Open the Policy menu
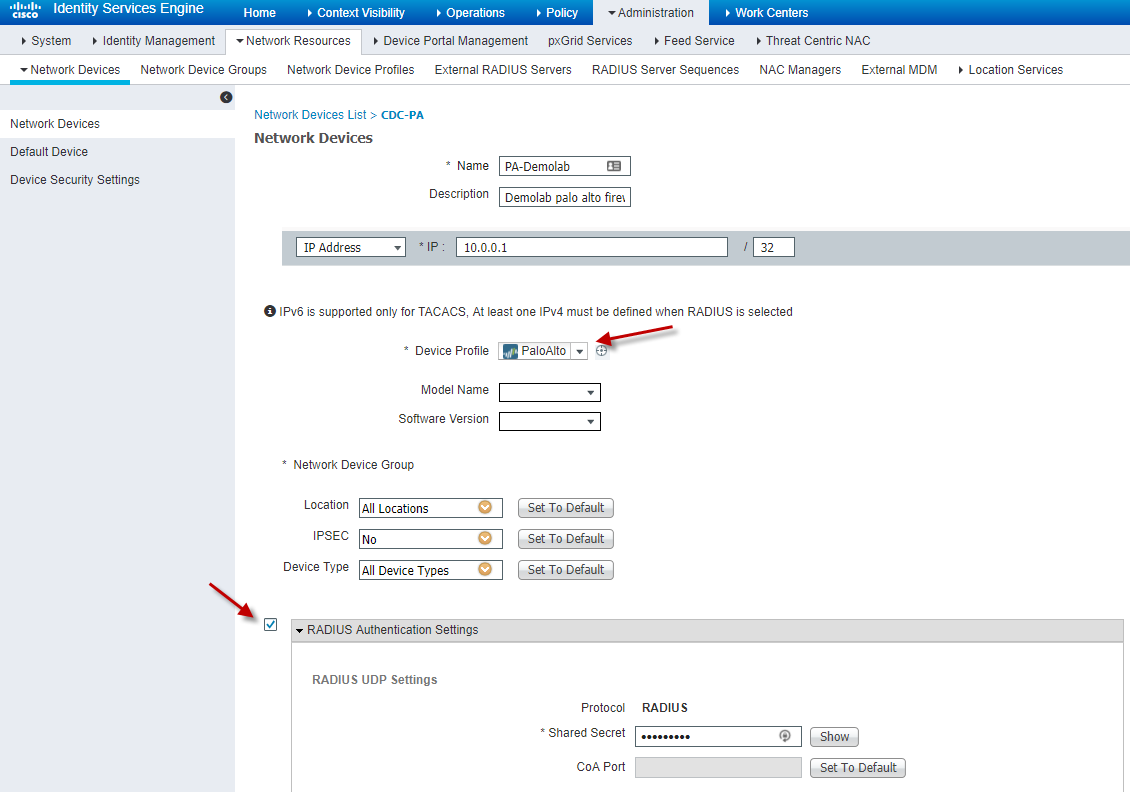 (x=557, y=13)
